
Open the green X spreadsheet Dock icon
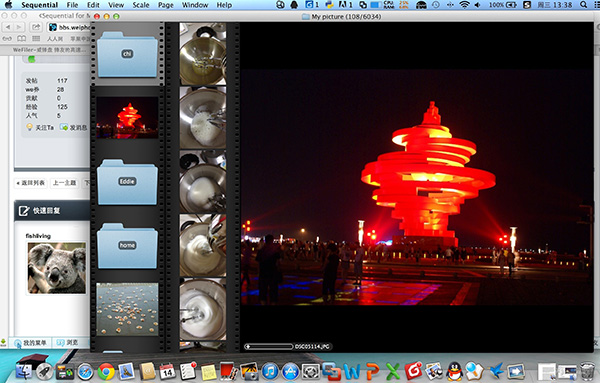[393, 372]
